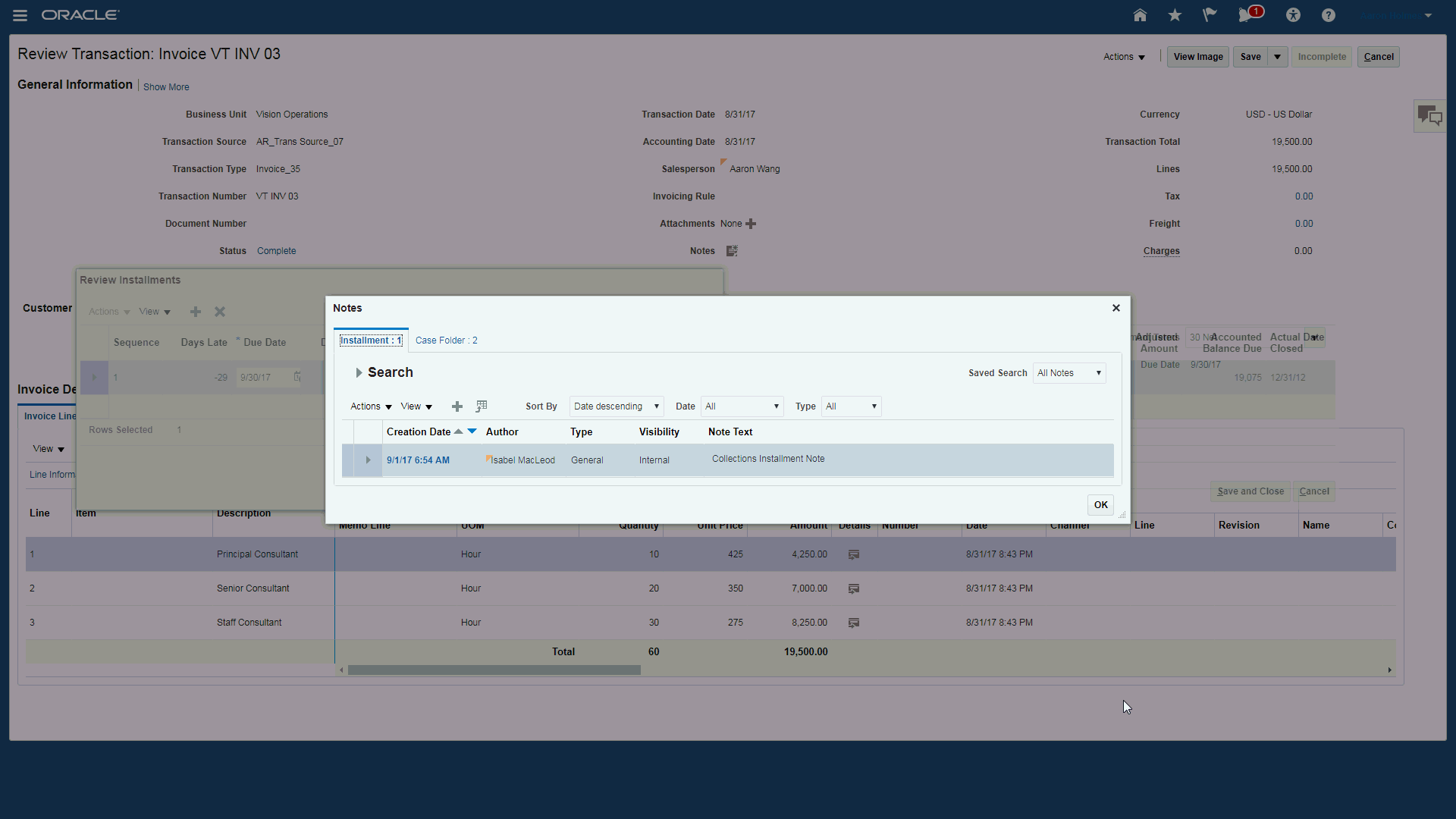This screenshot has height=819, width=1456.
Task: Open the navigator hamburger menu
Action: coord(20,15)
